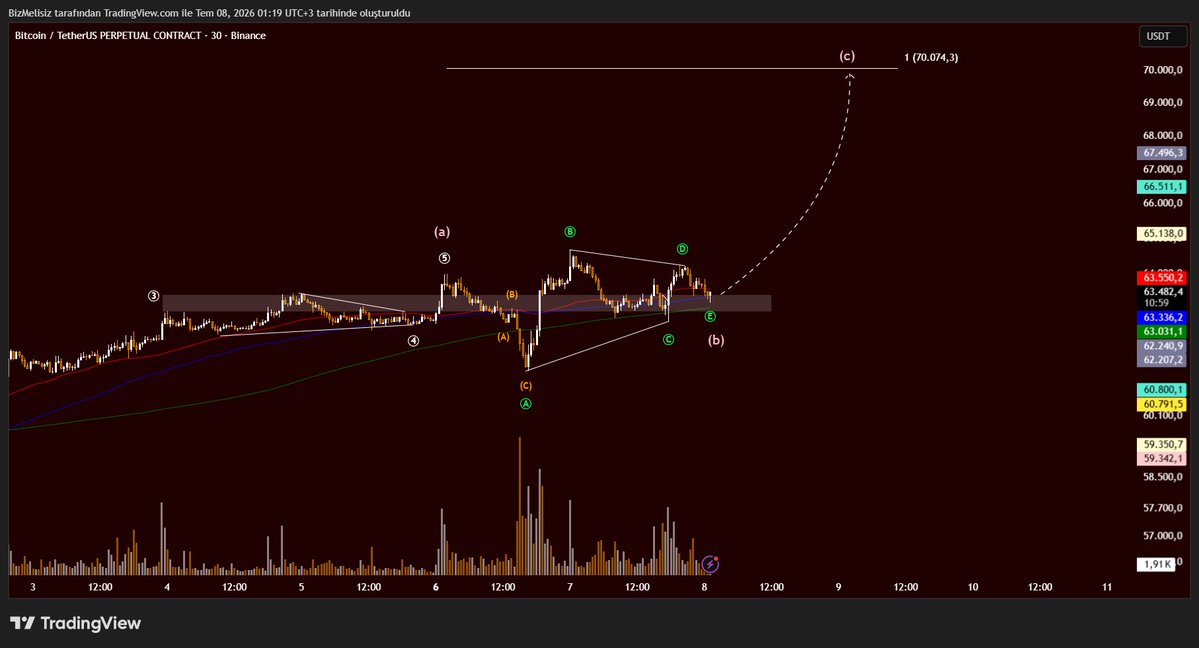The width and height of the screenshot is (1199, 648).
Task: Click the teal 66.511,1 price tag
Action: [1162, 187]
